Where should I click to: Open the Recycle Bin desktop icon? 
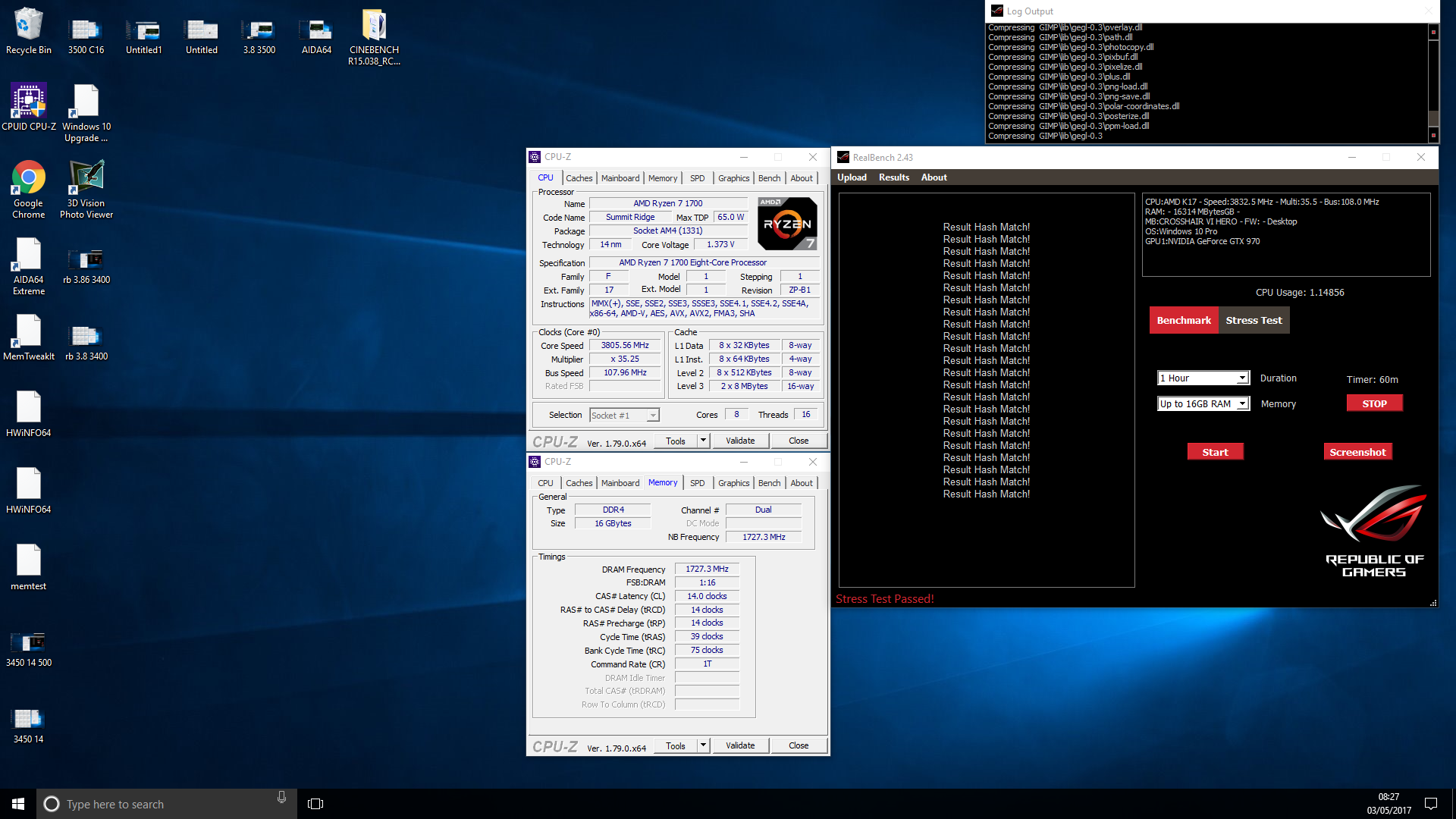[x=29, y=32]
